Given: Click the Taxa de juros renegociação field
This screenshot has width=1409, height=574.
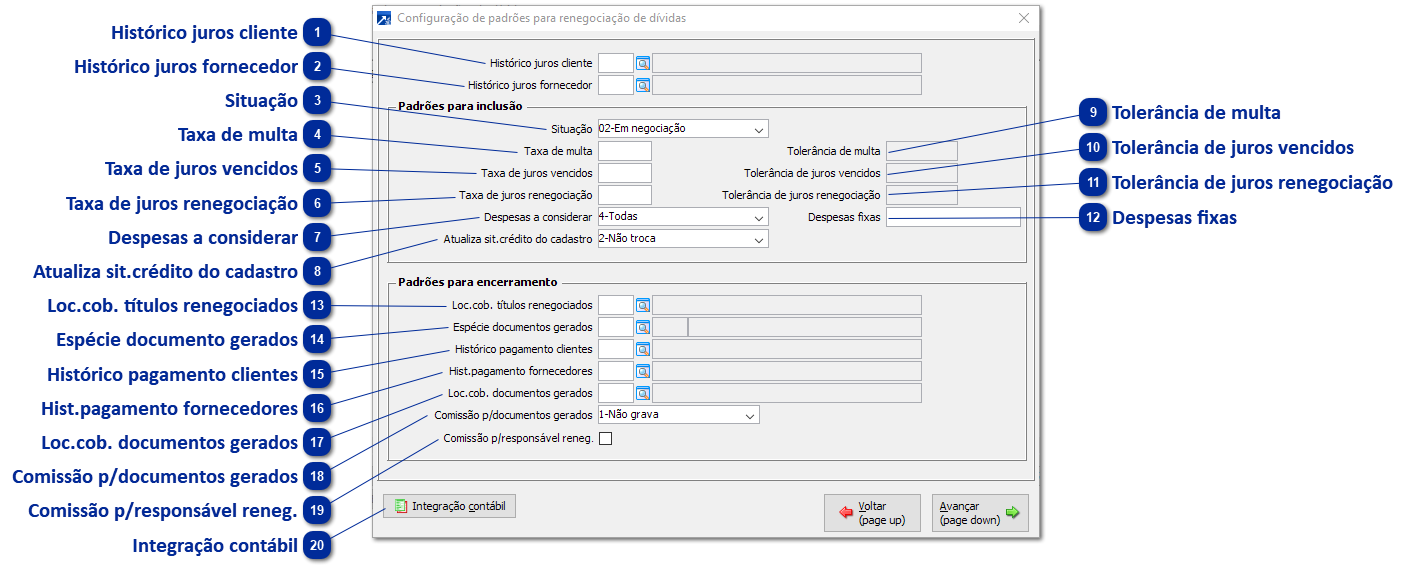Looking at the screenshot, I should pyautogui.click(x=624, y=195).
